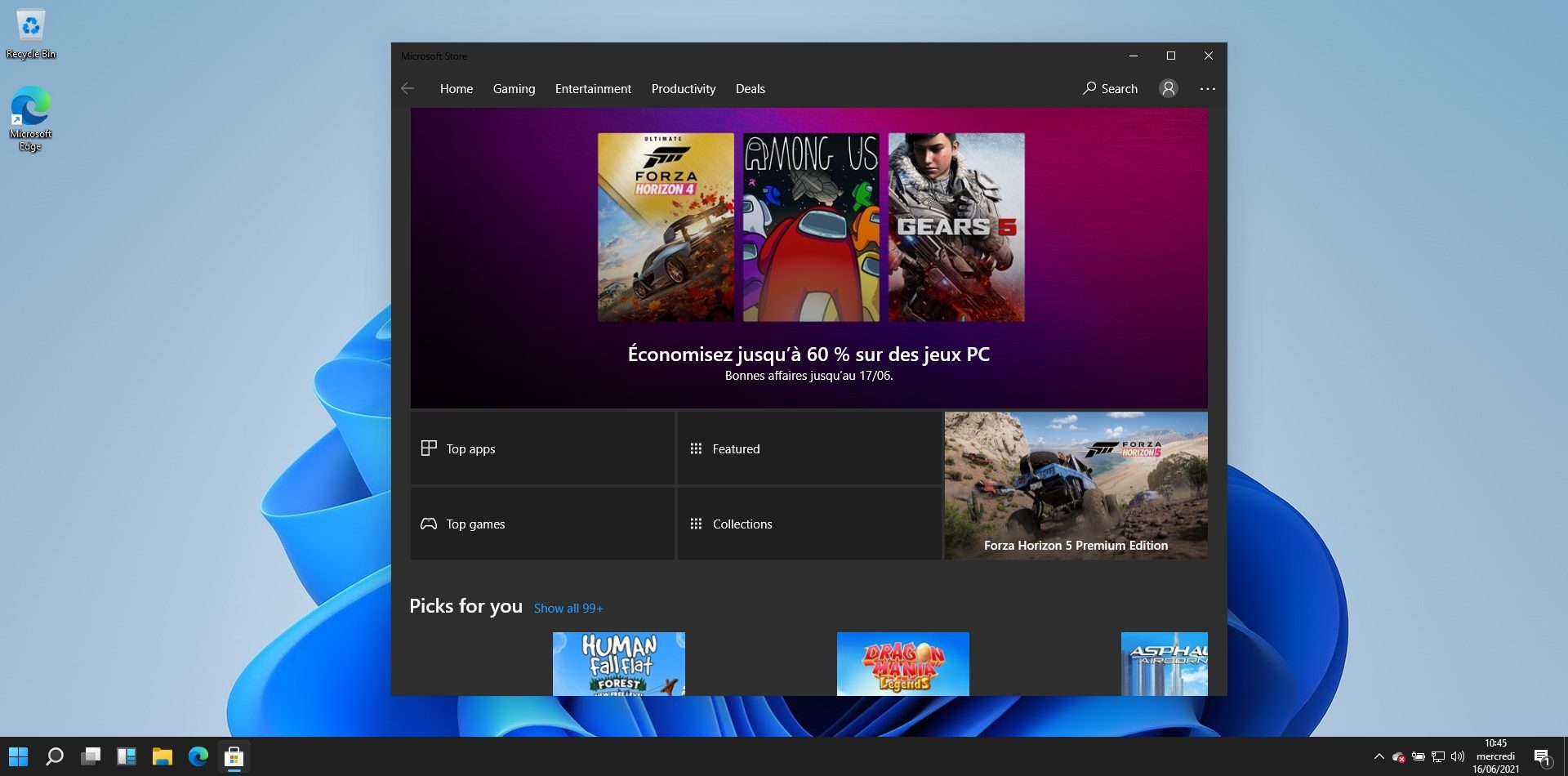Click the Microsoft Store taskbar icon
Screen dimensions: 1568x776
234,756
